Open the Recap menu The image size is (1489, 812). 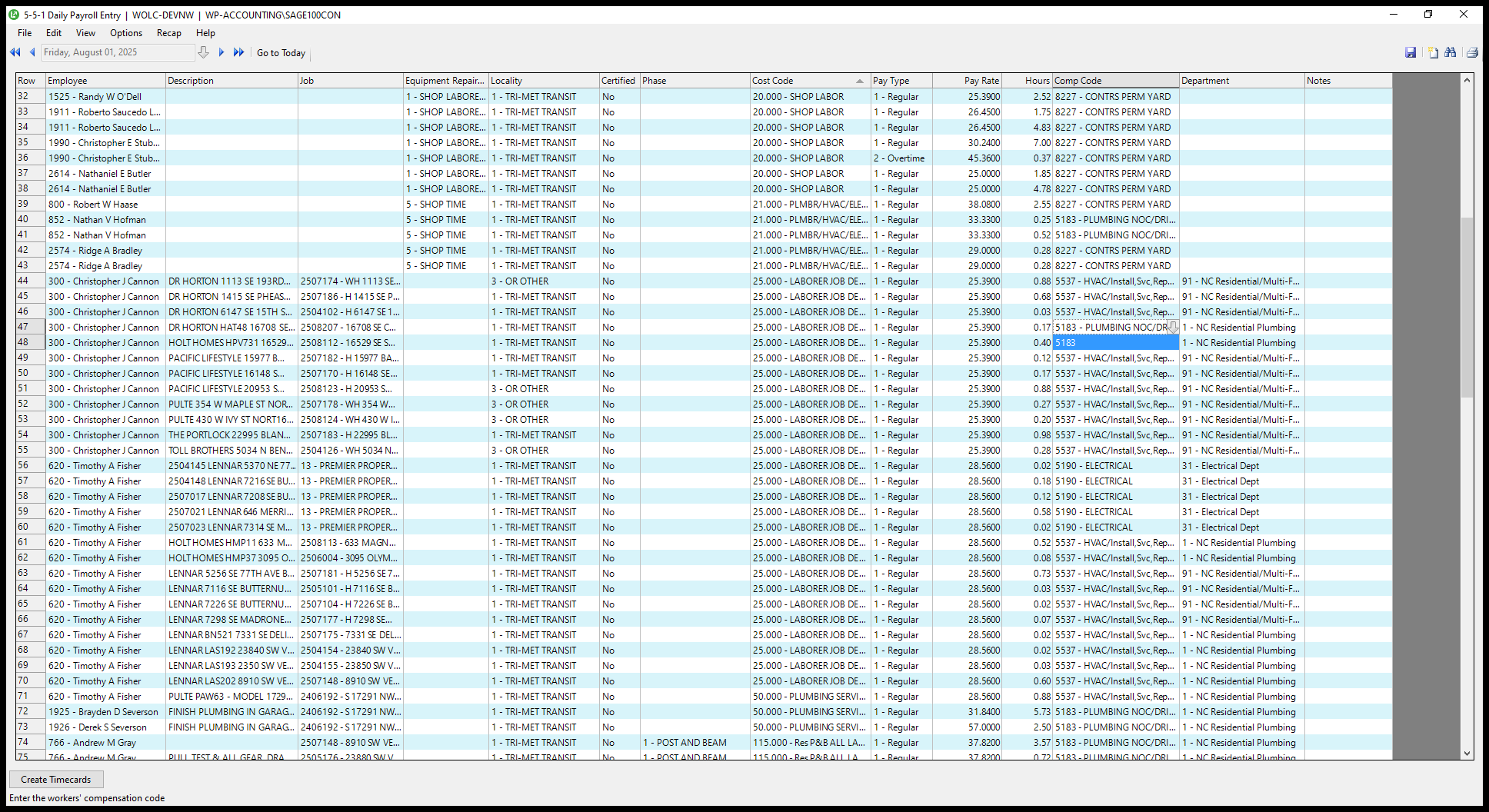click(168, 32)
